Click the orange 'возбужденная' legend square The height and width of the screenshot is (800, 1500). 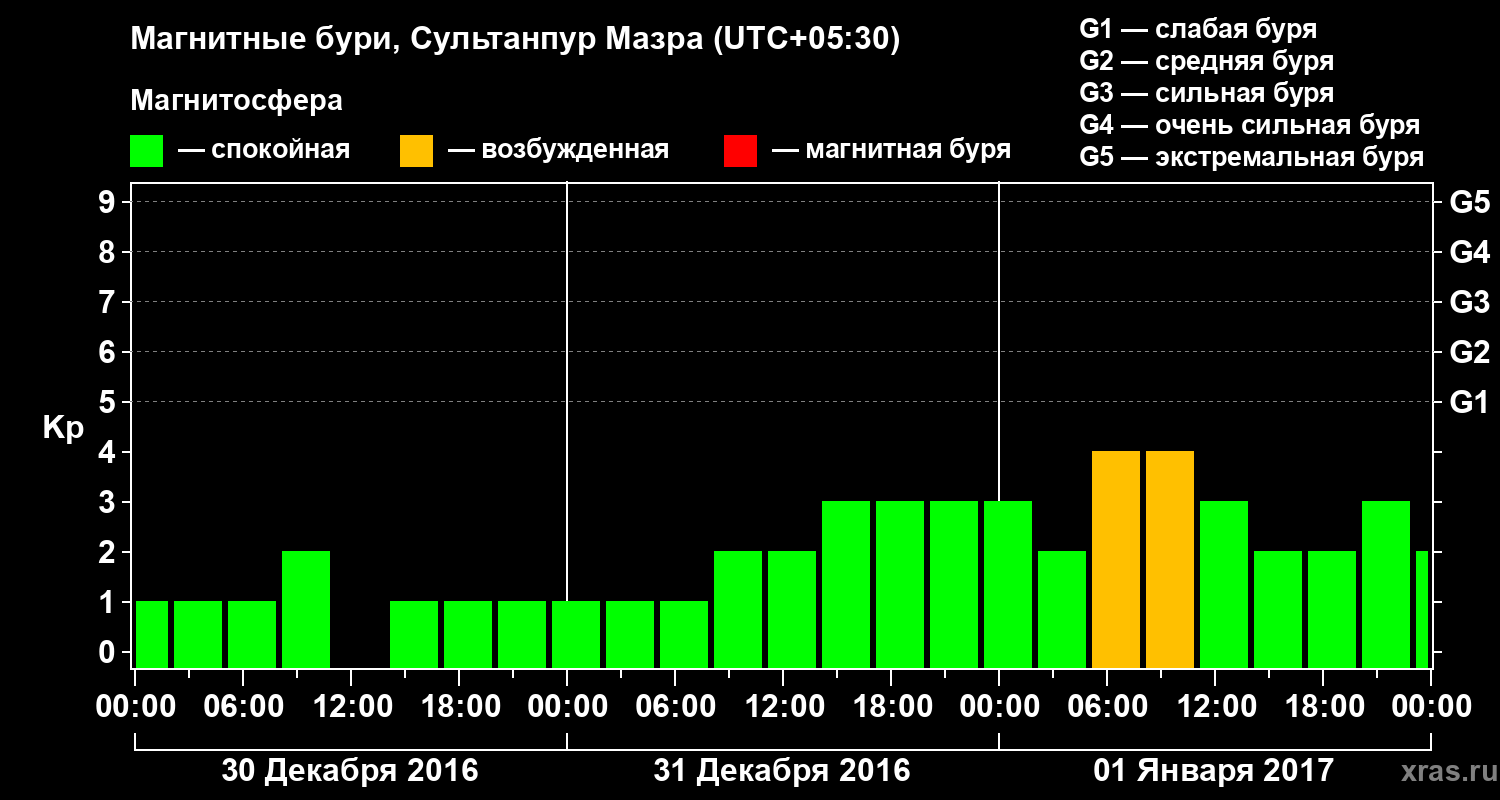pos(416,150)
